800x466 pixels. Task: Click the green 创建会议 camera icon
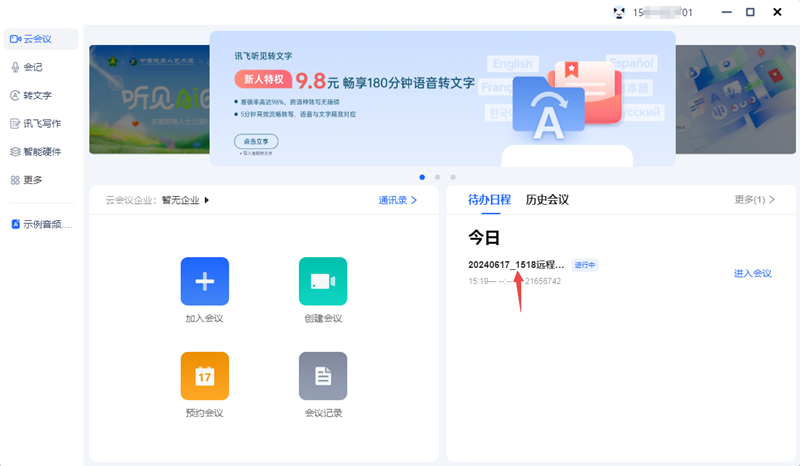[323, 281]
